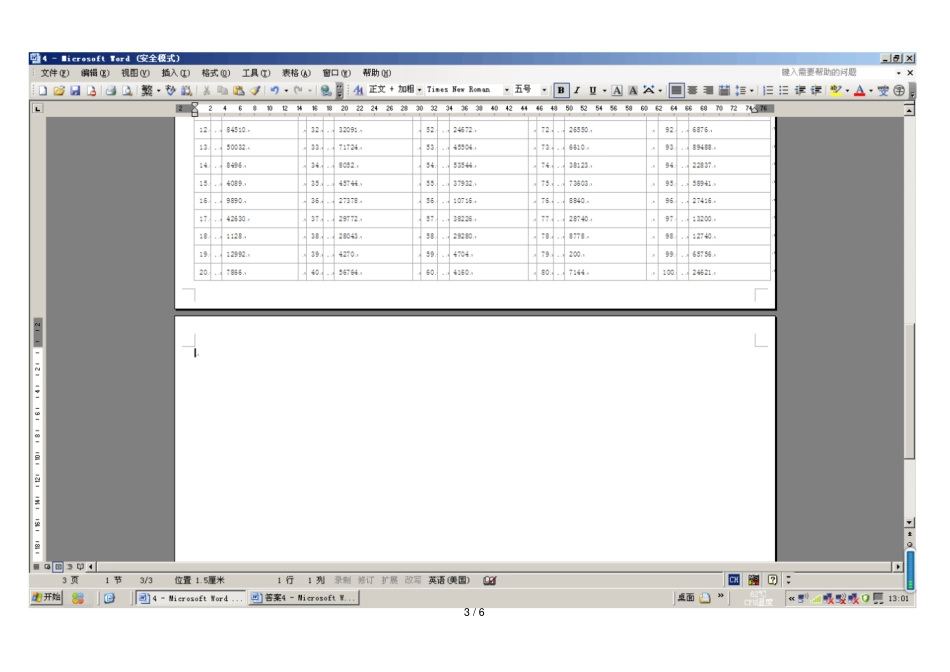Image resolution: width=950 pixels, height=672 pixels.
Task: Run spelling and grammar check
Action: tap(170, 90)
